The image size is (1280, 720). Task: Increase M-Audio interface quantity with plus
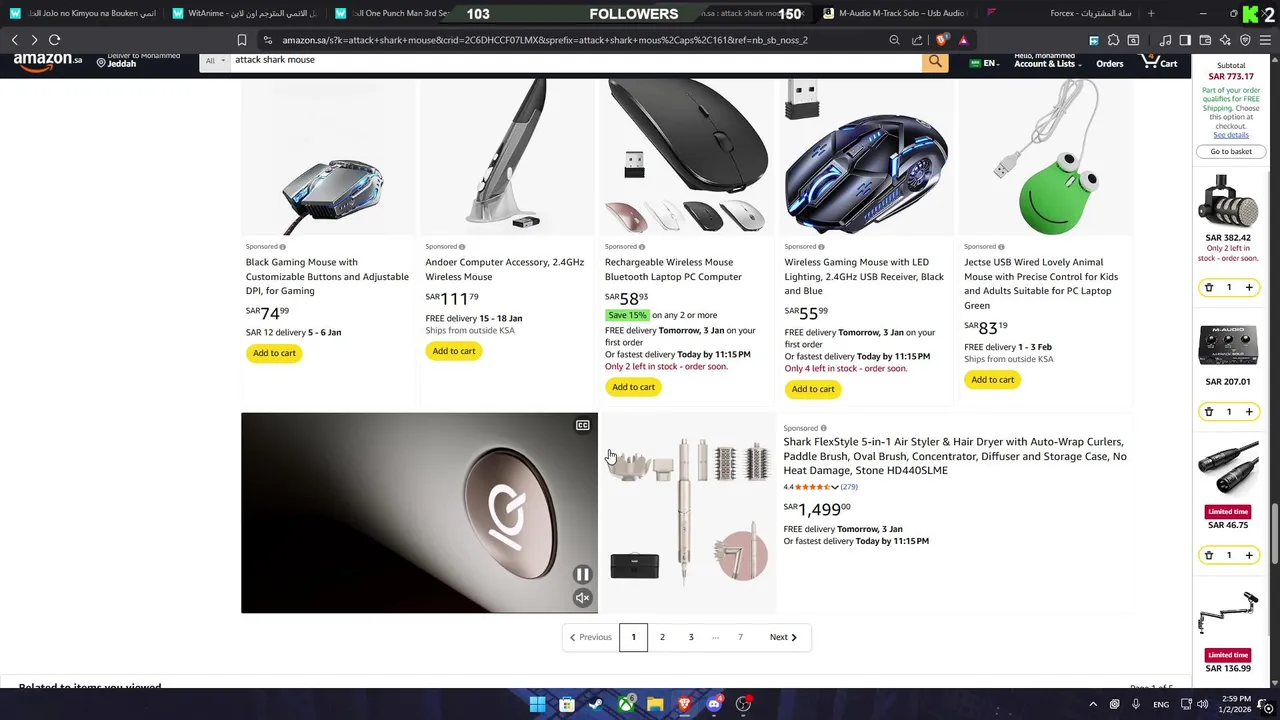1249,412
